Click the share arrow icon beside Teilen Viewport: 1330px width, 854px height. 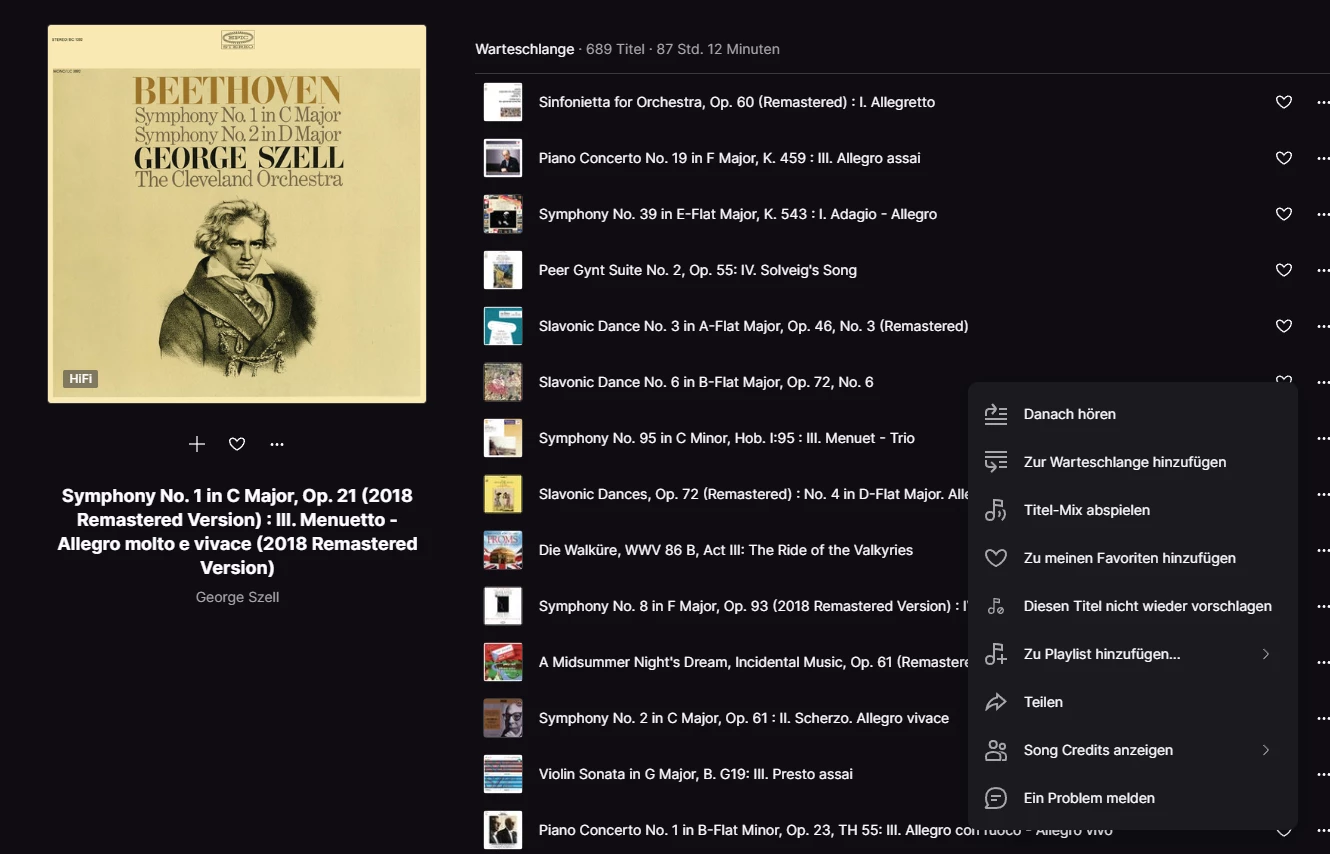[996, 702]
